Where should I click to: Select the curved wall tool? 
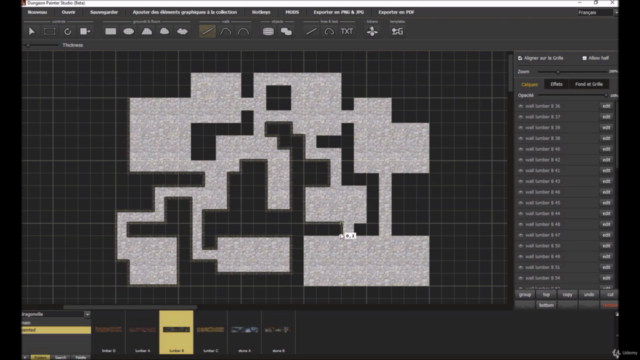225,31
